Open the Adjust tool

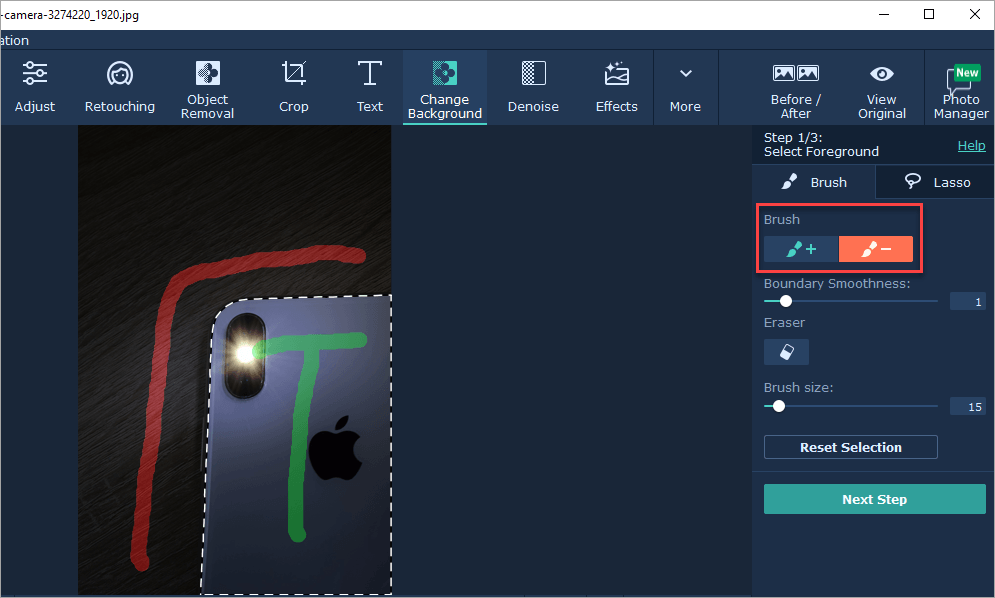(35, 88)
